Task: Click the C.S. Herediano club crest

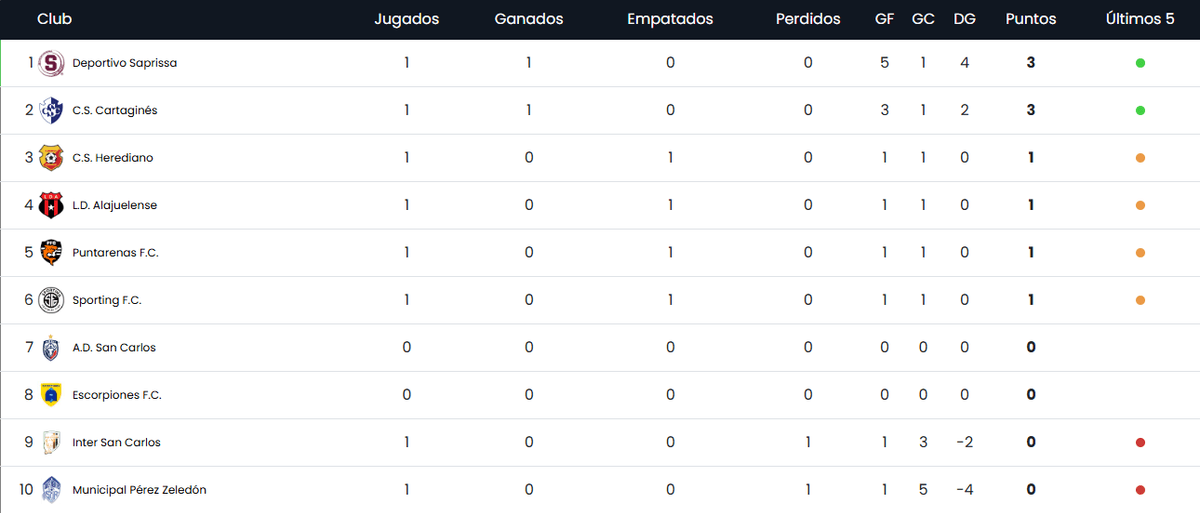Action: point(51,158)
